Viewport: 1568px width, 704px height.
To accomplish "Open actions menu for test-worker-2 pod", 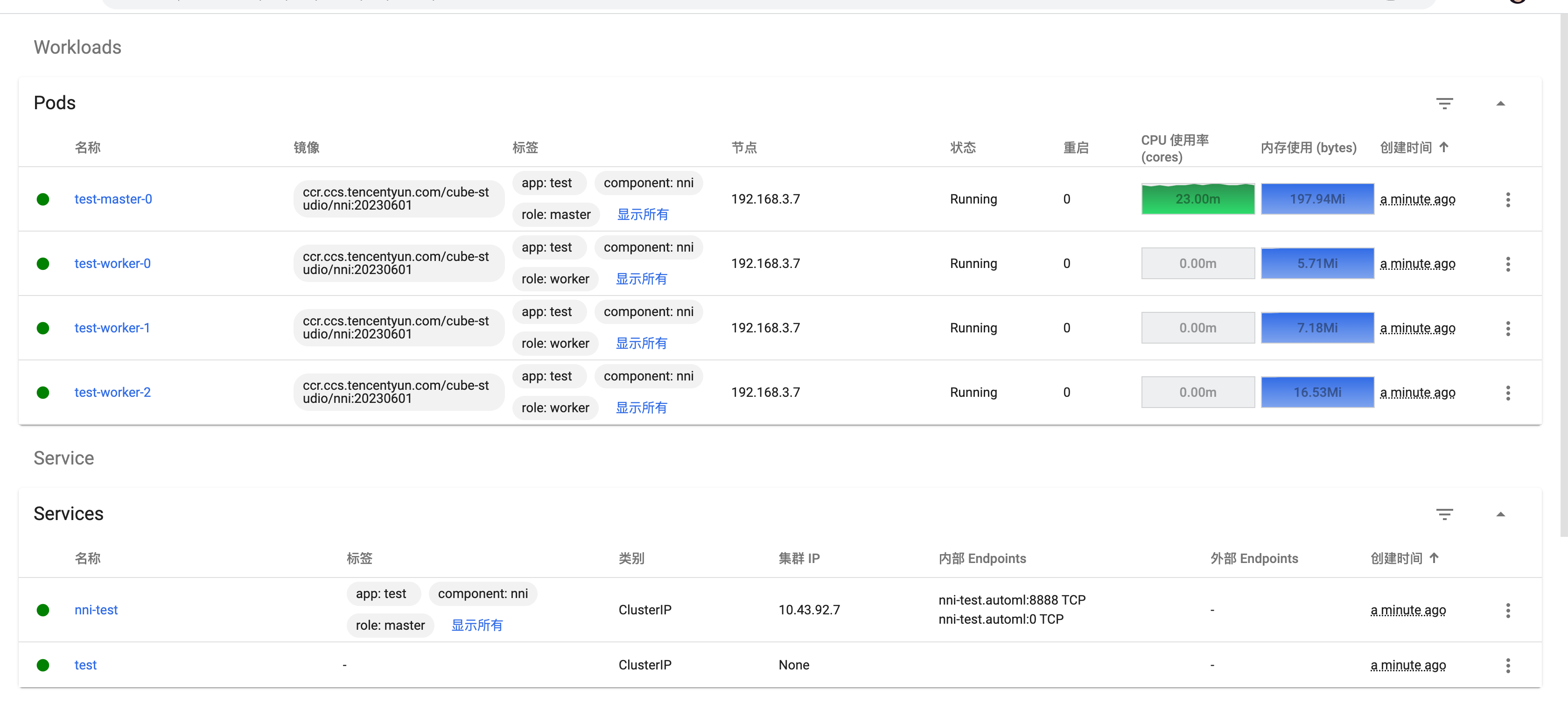I will tap(1508, 393).
